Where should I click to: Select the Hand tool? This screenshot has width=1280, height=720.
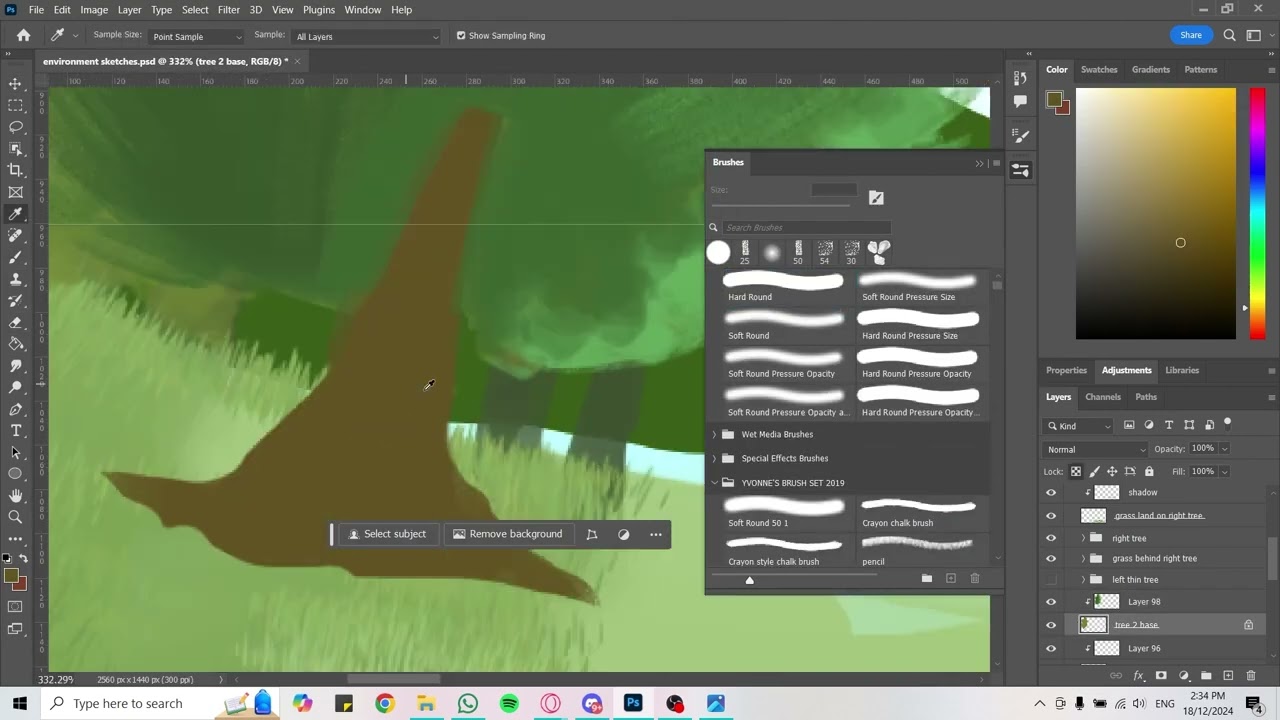point(16,496)
